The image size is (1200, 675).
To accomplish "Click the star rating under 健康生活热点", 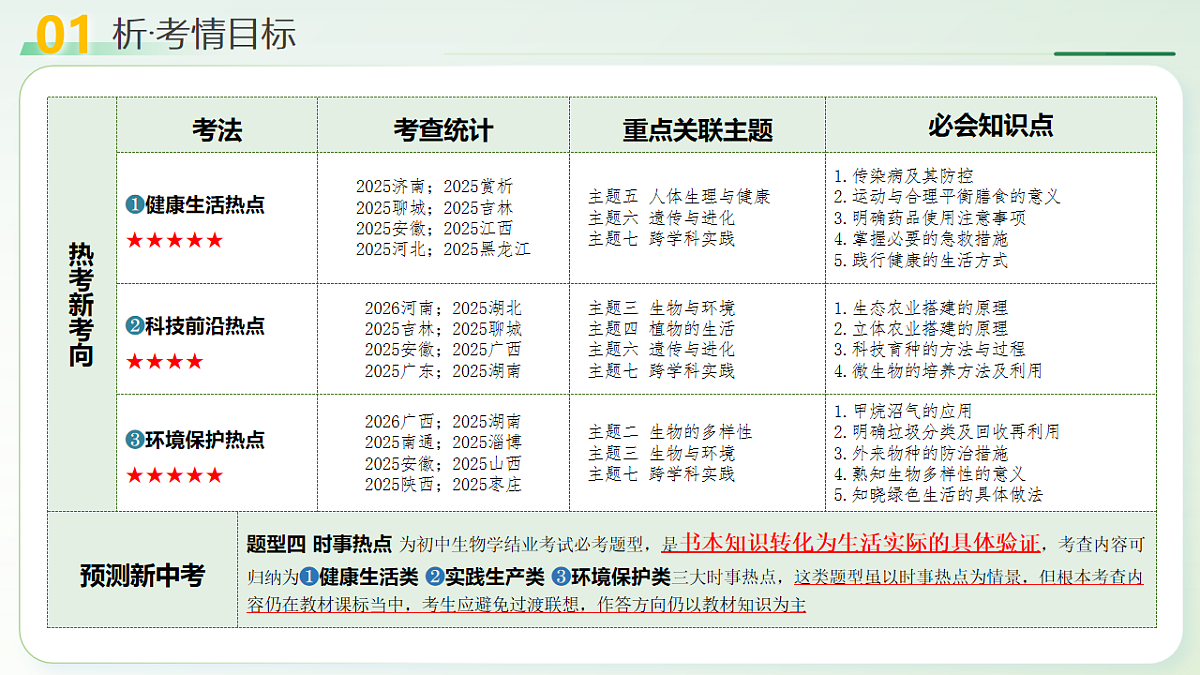I will (x=174, y=240).
